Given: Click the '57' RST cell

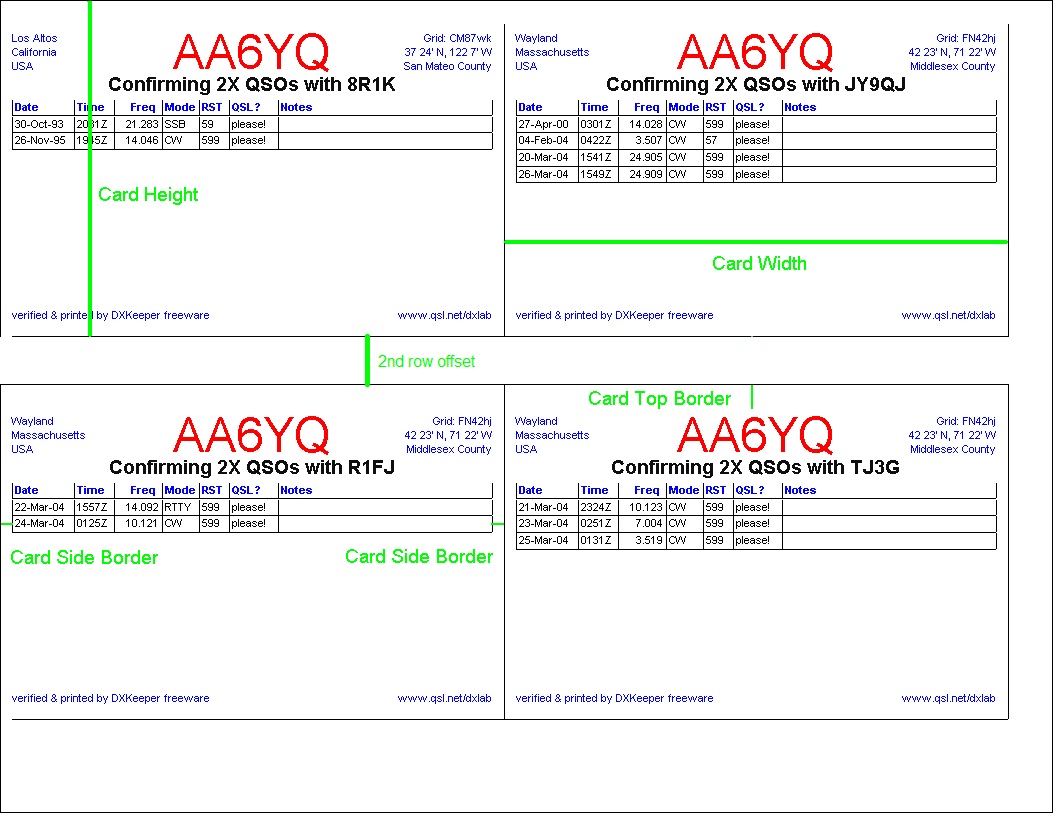Looking at the screenshot, I should (x=718, y=141).
